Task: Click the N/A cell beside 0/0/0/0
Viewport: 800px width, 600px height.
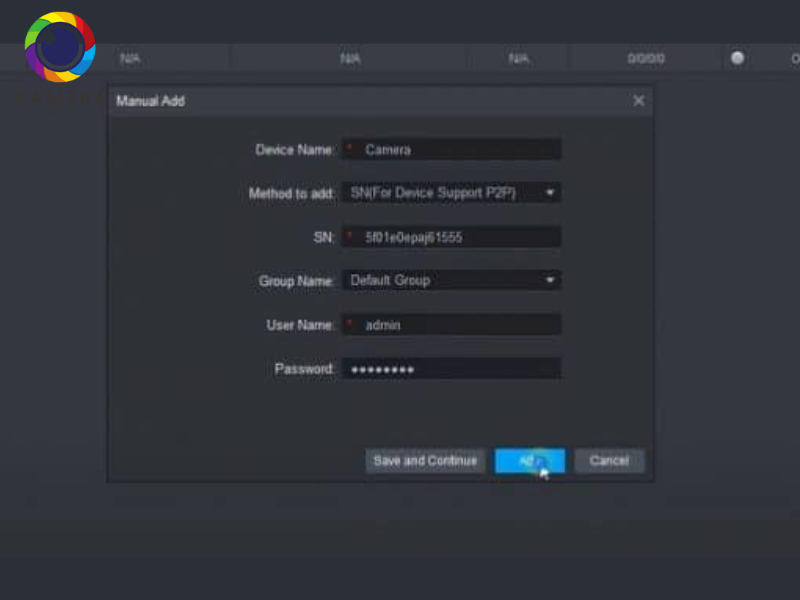Action: pyautogui.click(x=519, y=59)
